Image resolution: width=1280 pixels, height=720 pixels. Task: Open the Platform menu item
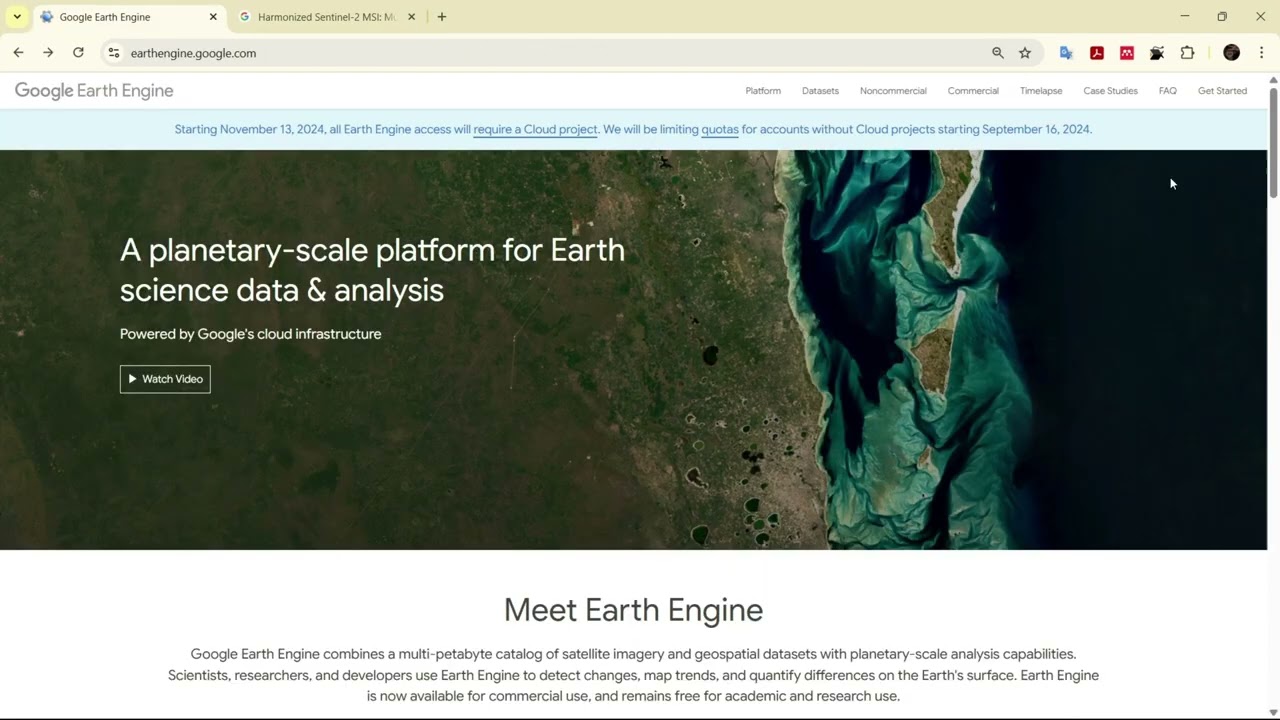pyautogui.click(x=763, y=91)
